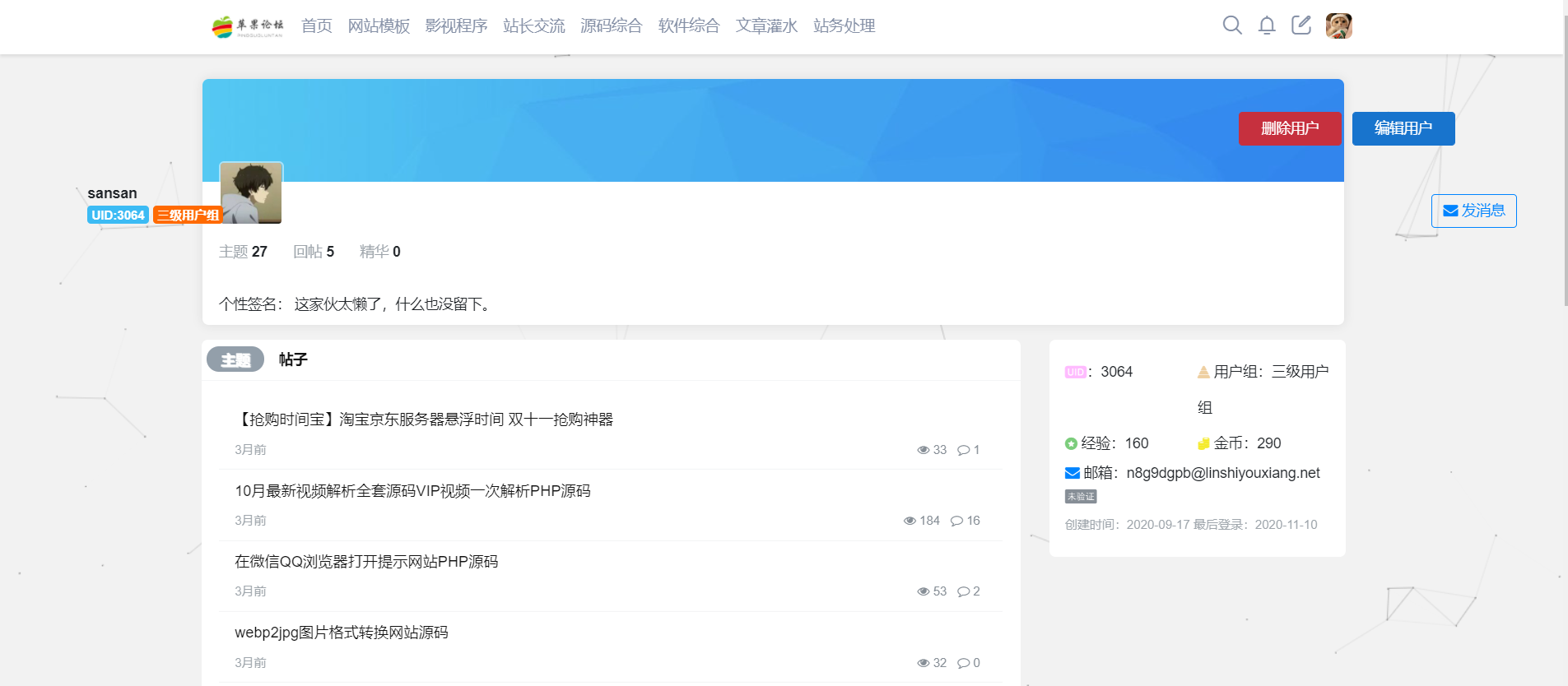Open the 抢购时间宝 淘宝京东 thread
The image size is (1568, 686).
pyautogui.click(x=425, y=419)
